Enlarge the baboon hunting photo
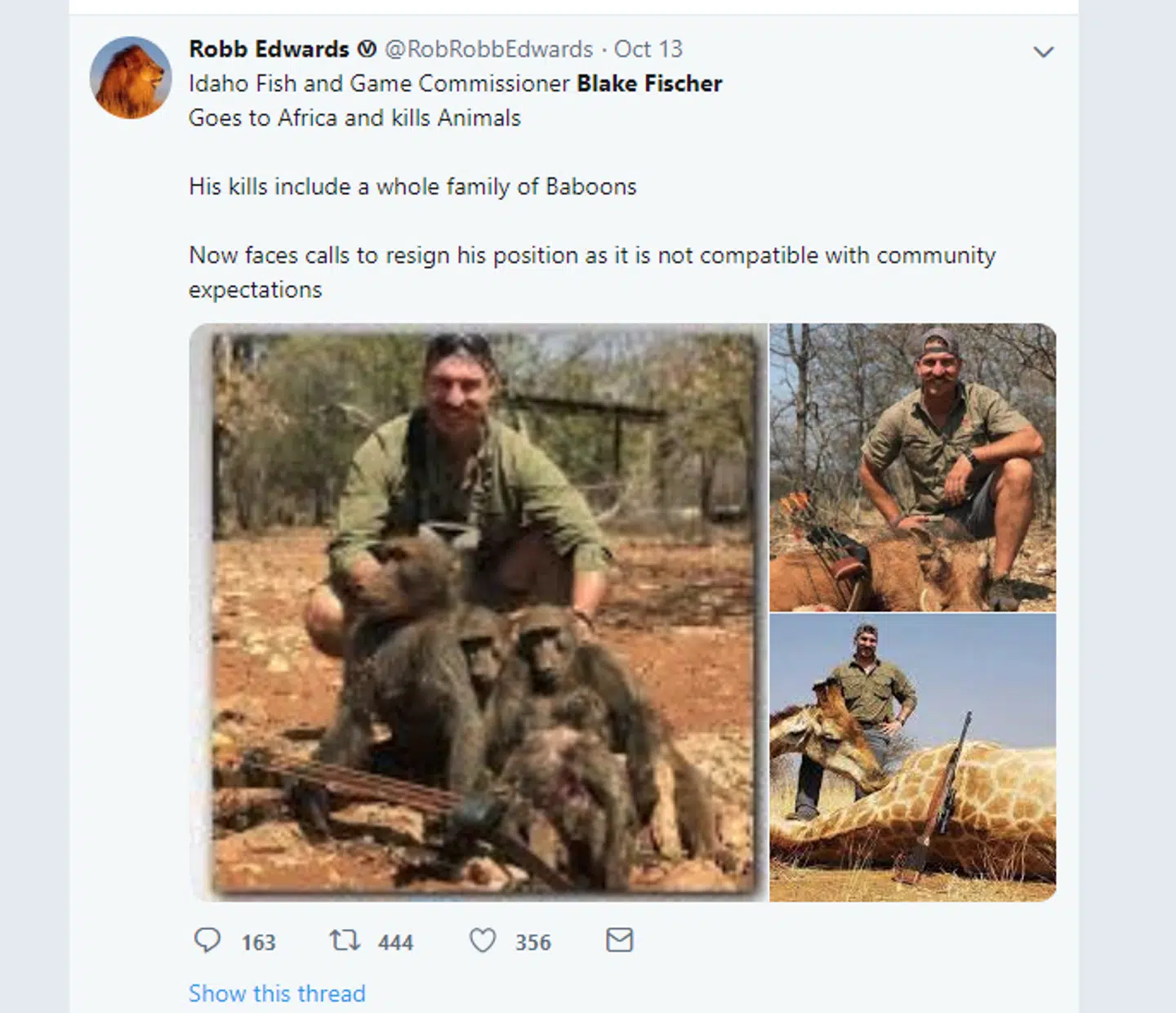This screenshot has width=1176, height=1013. [x=479, y=613]
